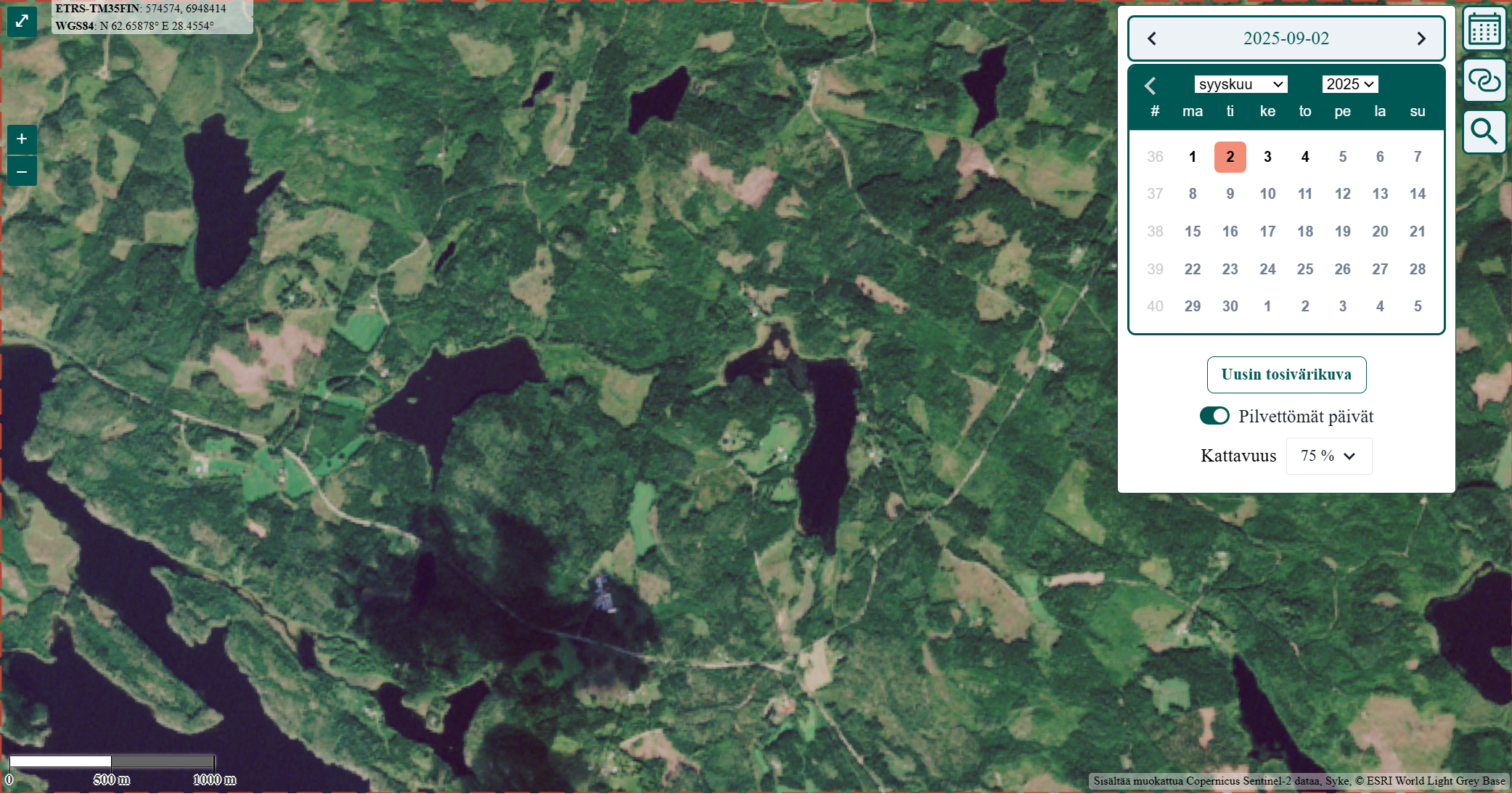Select September 1 in calendar
1512x794 pixels.
click(1193, 157)
